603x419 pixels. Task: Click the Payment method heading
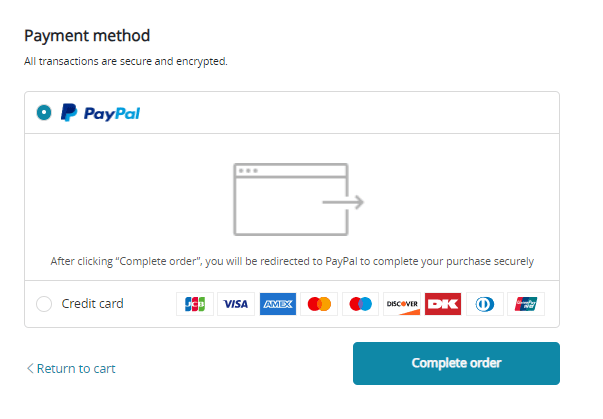point(87,36)
